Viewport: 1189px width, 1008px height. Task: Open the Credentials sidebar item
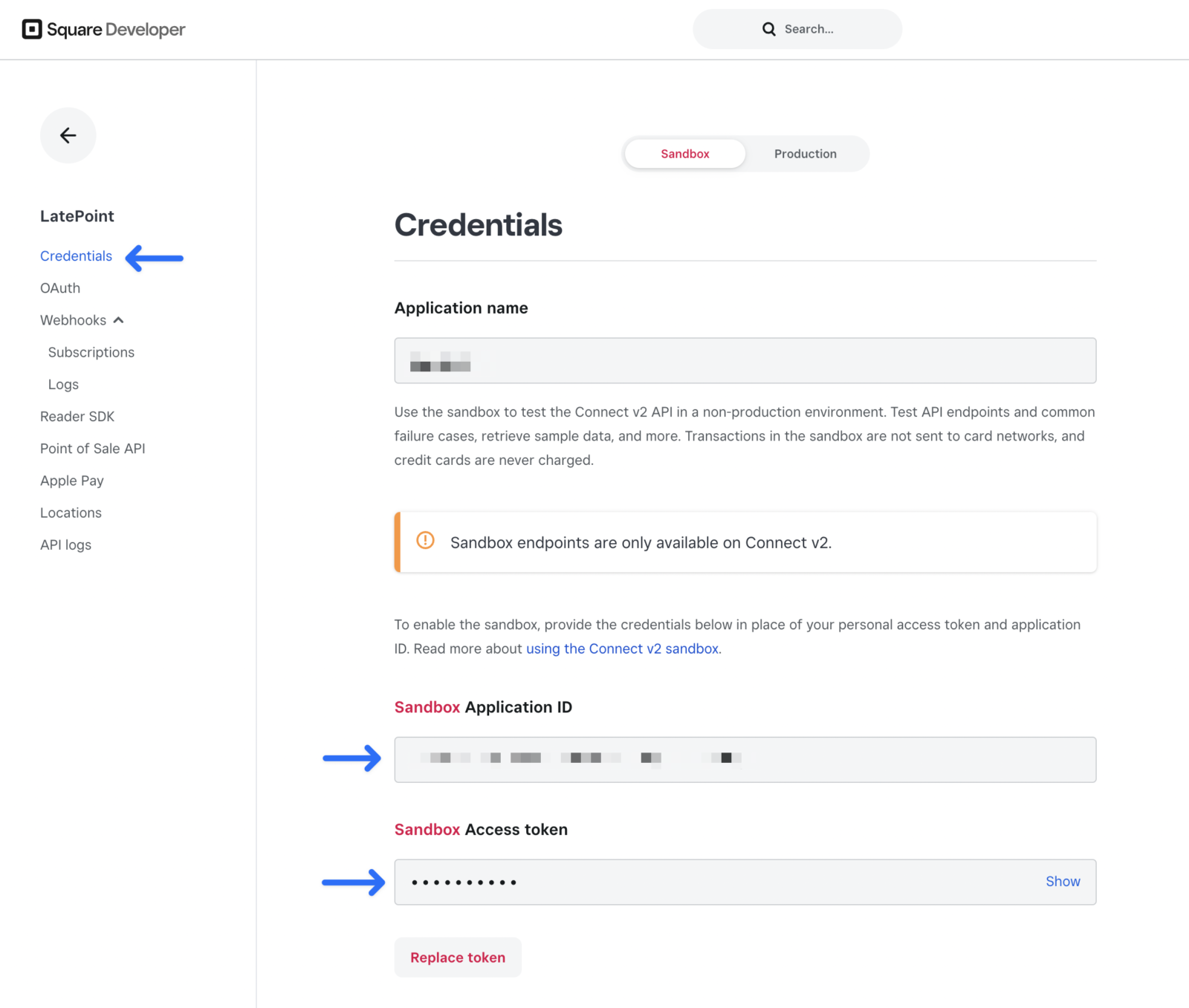[76, 256]
